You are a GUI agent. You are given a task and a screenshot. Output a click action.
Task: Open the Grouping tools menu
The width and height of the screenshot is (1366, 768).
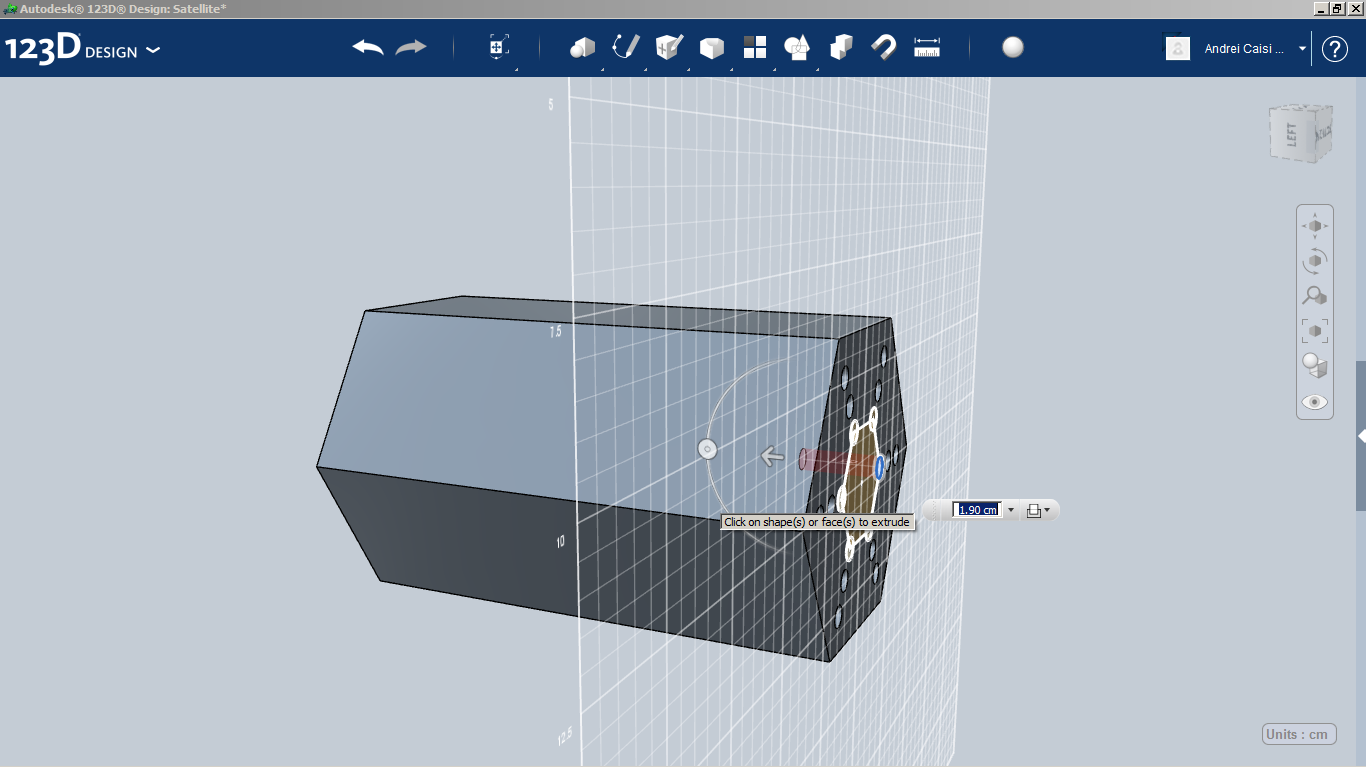(x=798, y=48)
